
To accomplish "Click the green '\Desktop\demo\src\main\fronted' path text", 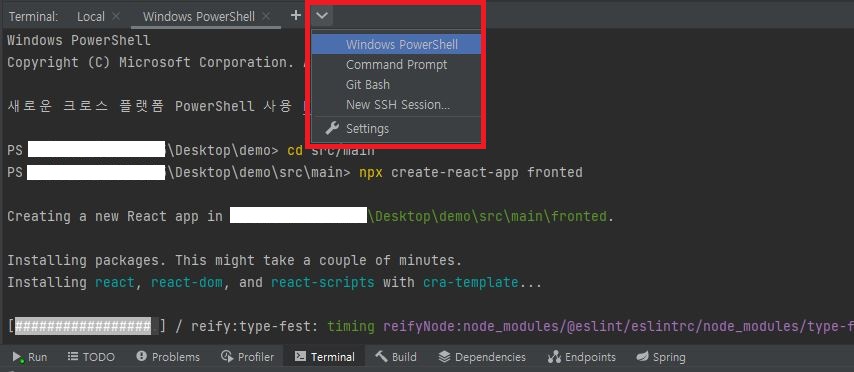I will [x=487, y=216].
